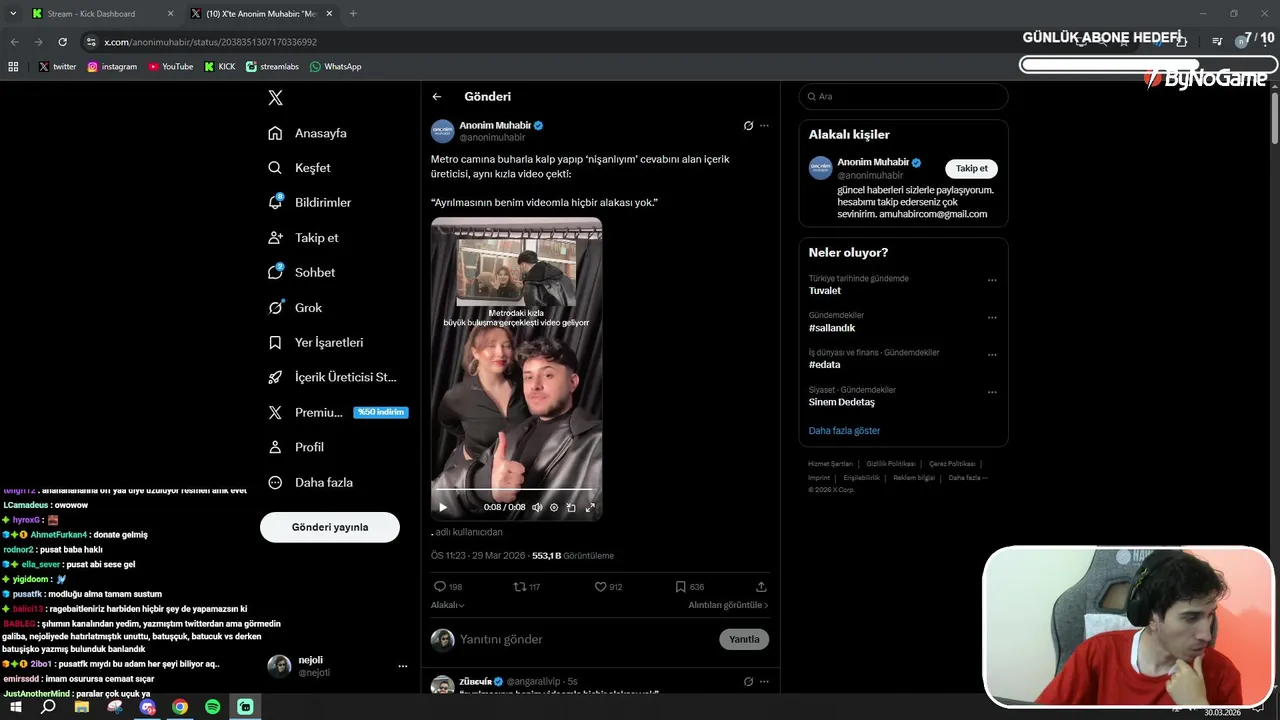Click the X logo in sidebar

click(x=276, y=97)
